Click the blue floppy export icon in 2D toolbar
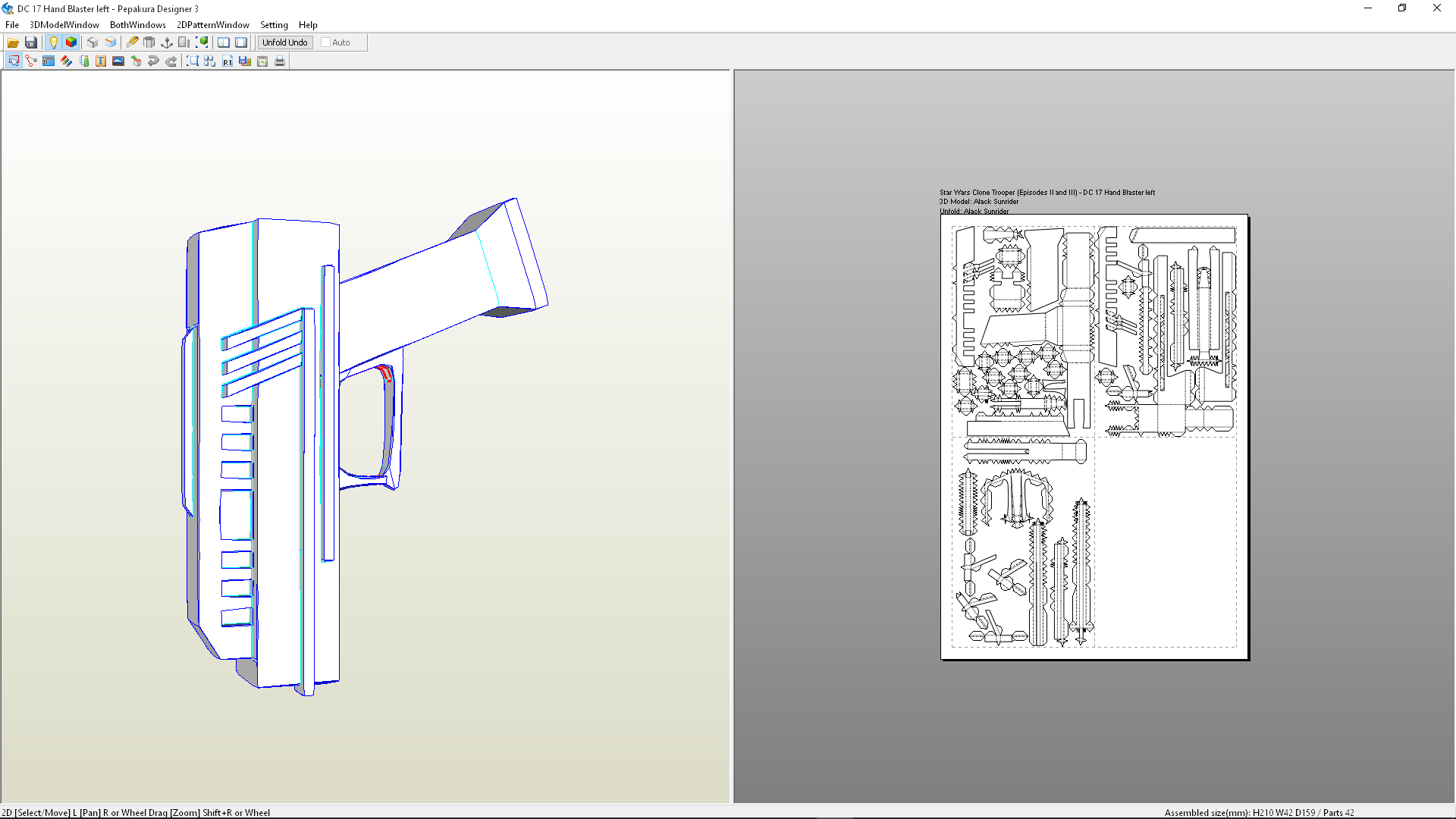 [245, 61]
